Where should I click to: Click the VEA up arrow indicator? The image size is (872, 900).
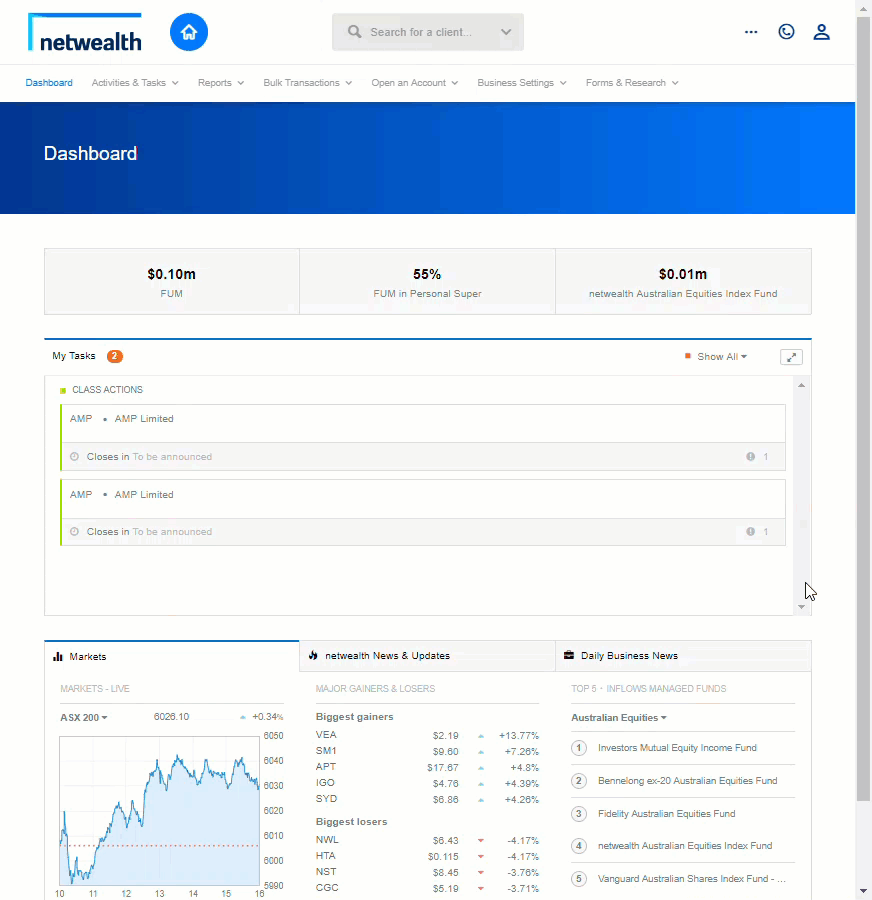click(x=481, y=736)
